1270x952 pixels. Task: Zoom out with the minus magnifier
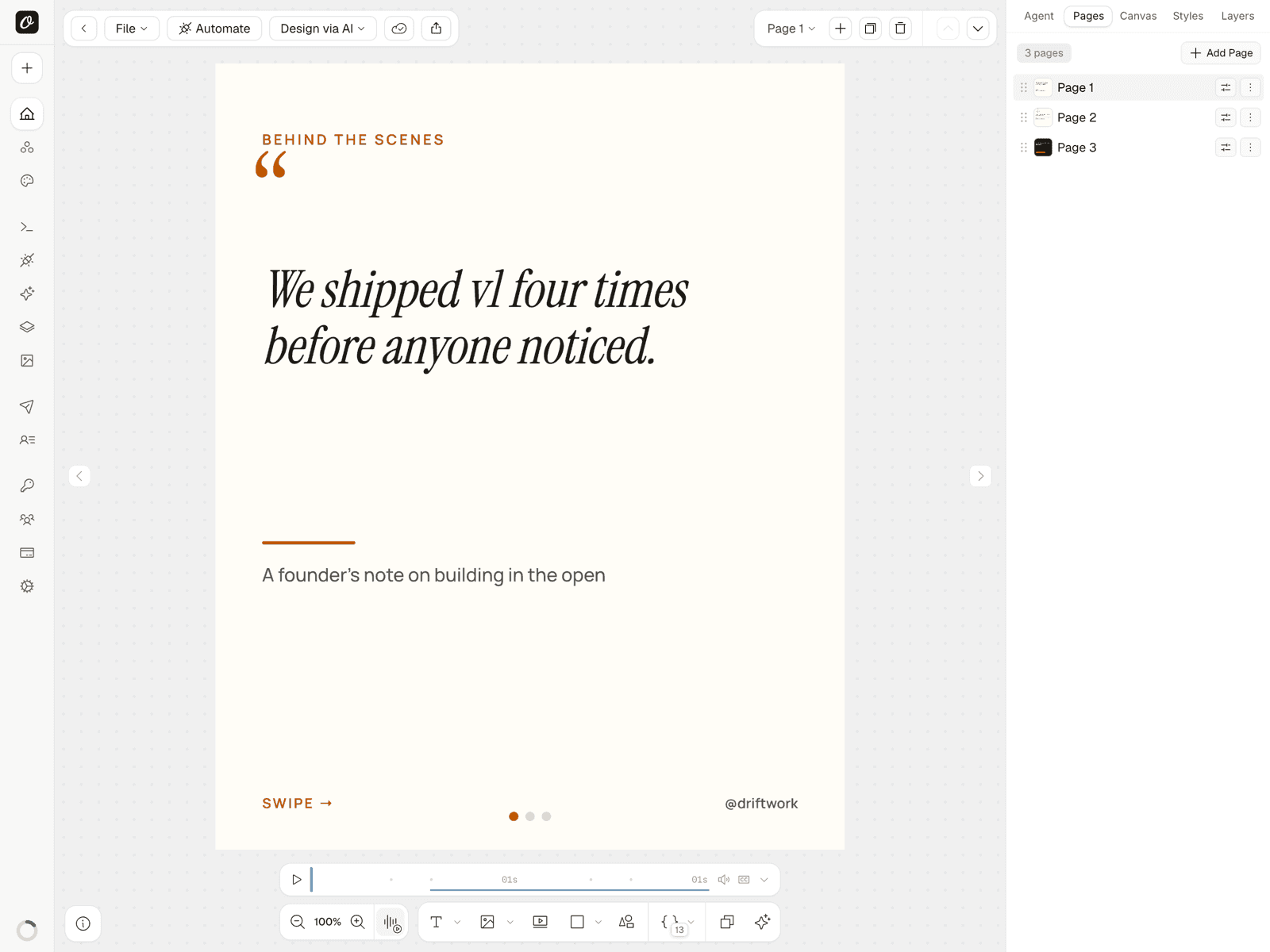298,922
